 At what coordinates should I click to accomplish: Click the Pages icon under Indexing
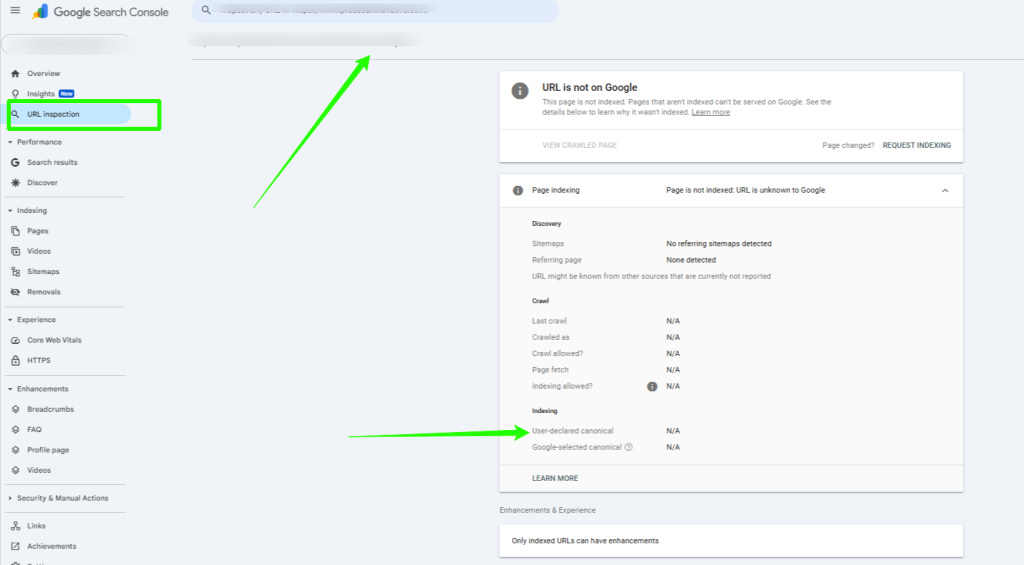click(x=16, y=231)
